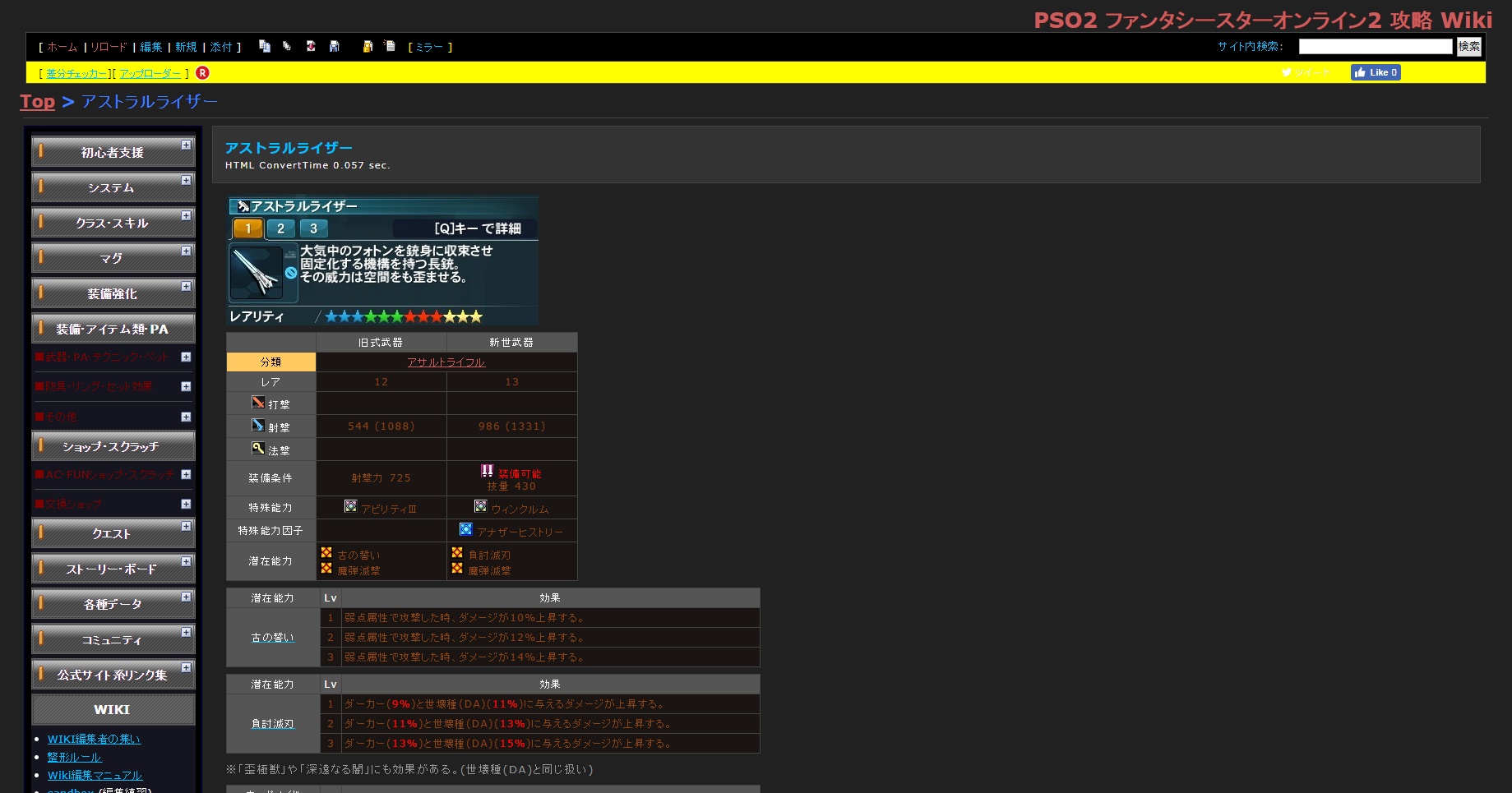This screenshot has width=1512, height=793.
Task: Click the page list document icon in toolbar
Action: pos(391,46)
